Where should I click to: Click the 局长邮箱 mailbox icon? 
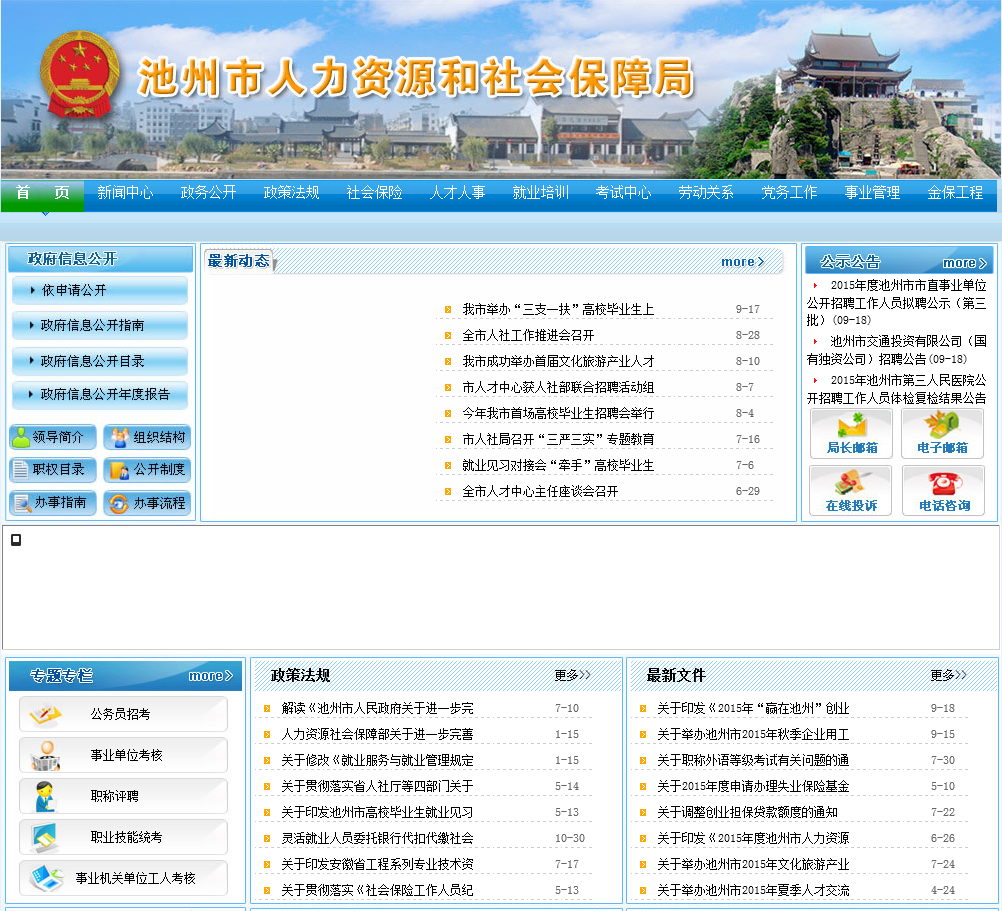(851, 433)
